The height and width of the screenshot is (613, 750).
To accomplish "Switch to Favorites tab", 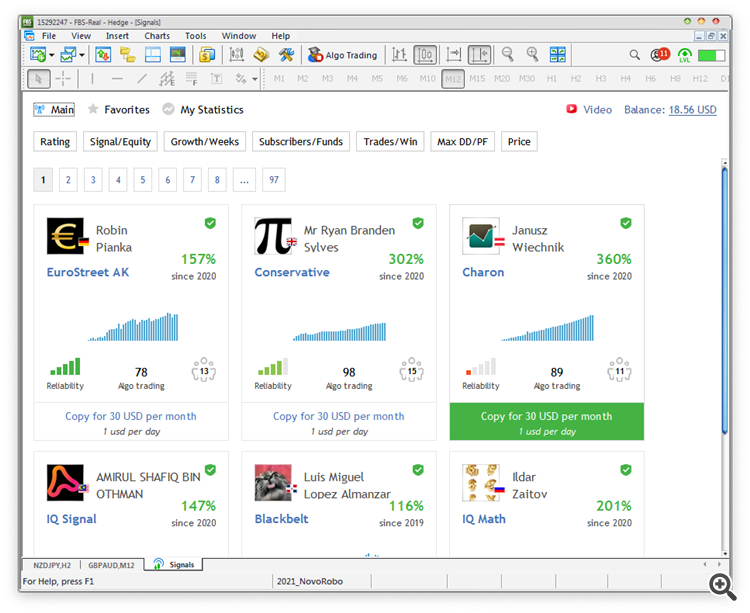I will click(119, 109).
